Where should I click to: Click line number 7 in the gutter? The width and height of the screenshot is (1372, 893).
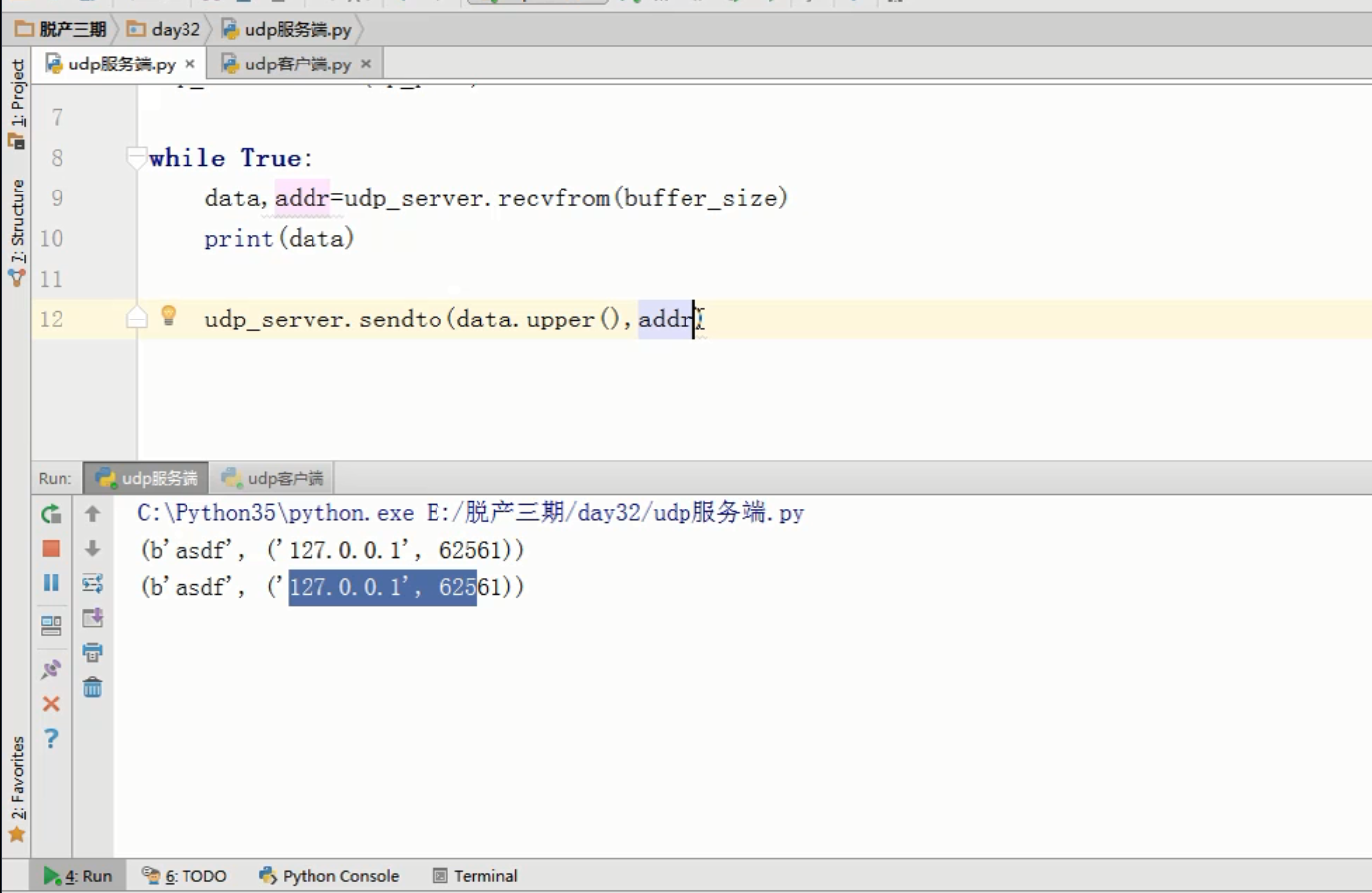coord(57,117)
